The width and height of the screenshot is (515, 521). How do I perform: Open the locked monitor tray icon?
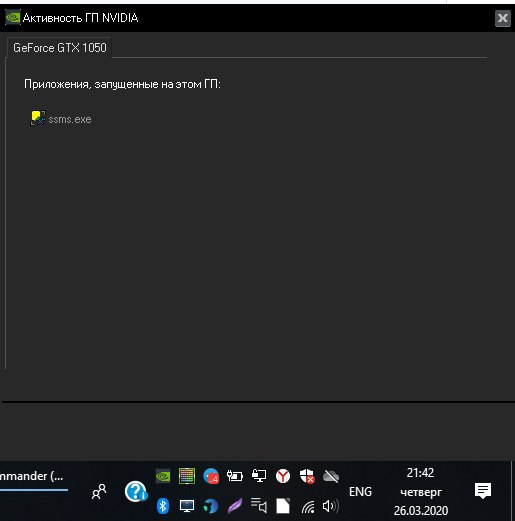(259, 476)
